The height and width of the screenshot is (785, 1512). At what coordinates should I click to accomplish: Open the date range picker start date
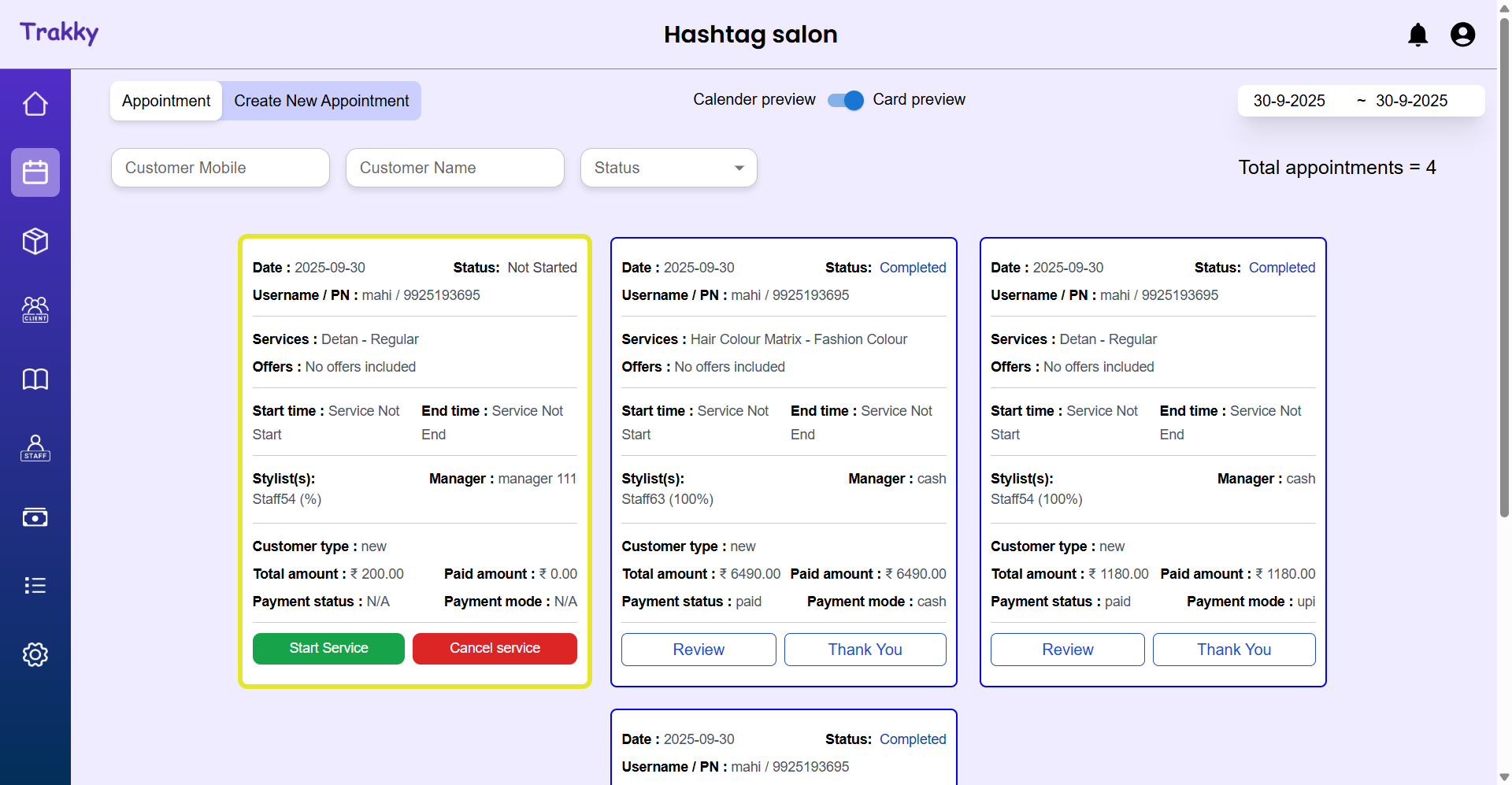1289,101
